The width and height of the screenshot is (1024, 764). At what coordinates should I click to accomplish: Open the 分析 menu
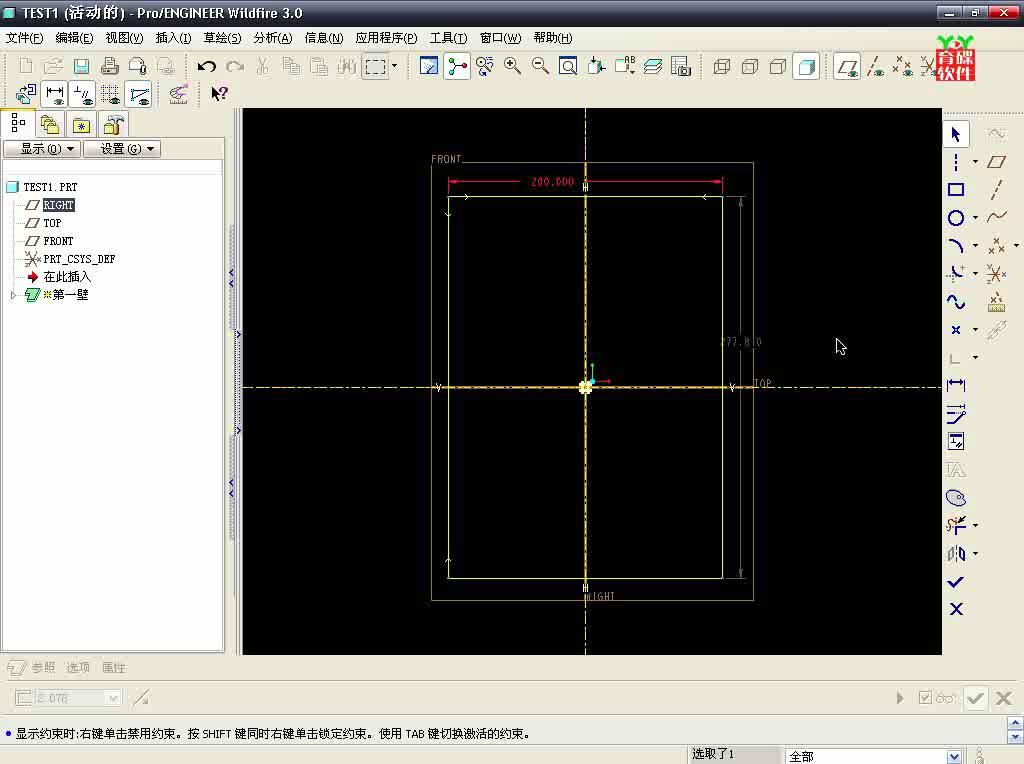tap(272, 38)
